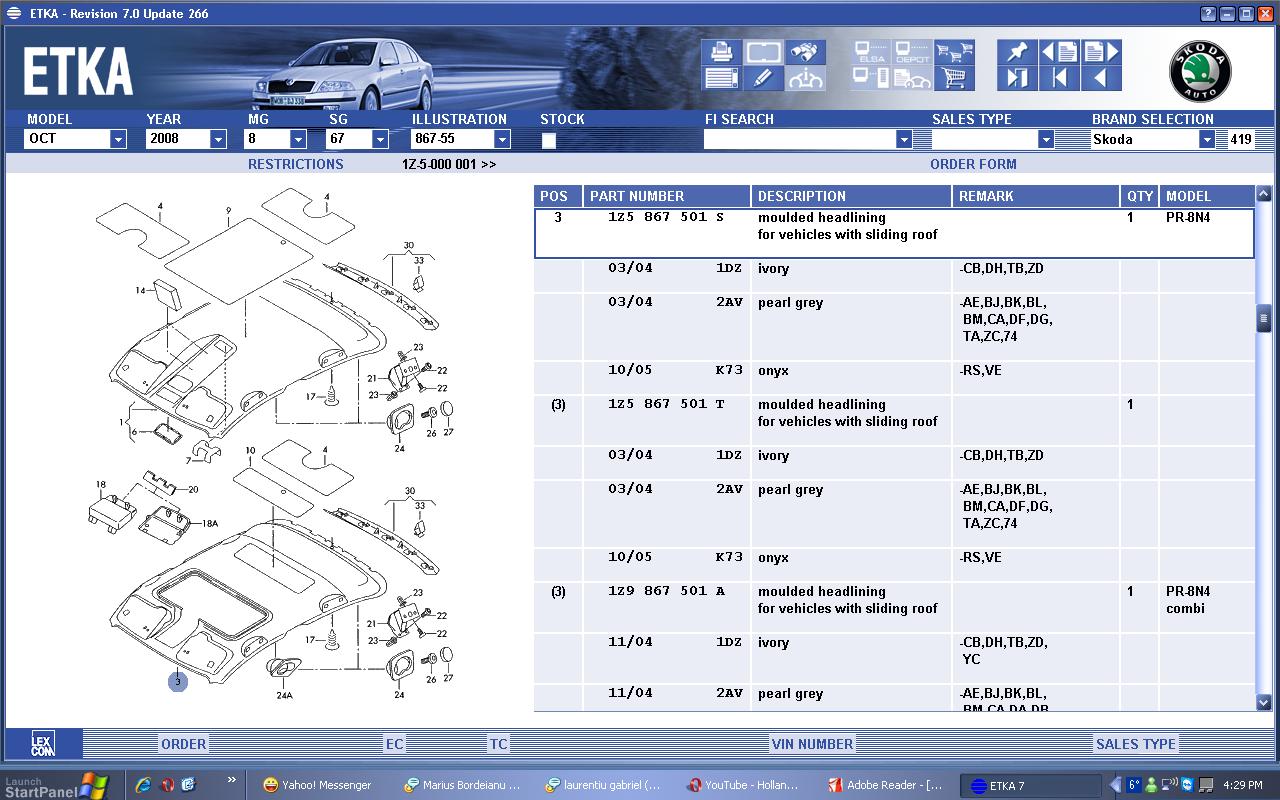Go to the previous illustration page icon
The height and width of the screenshot is (800, 1280).
coord(1059,51)
